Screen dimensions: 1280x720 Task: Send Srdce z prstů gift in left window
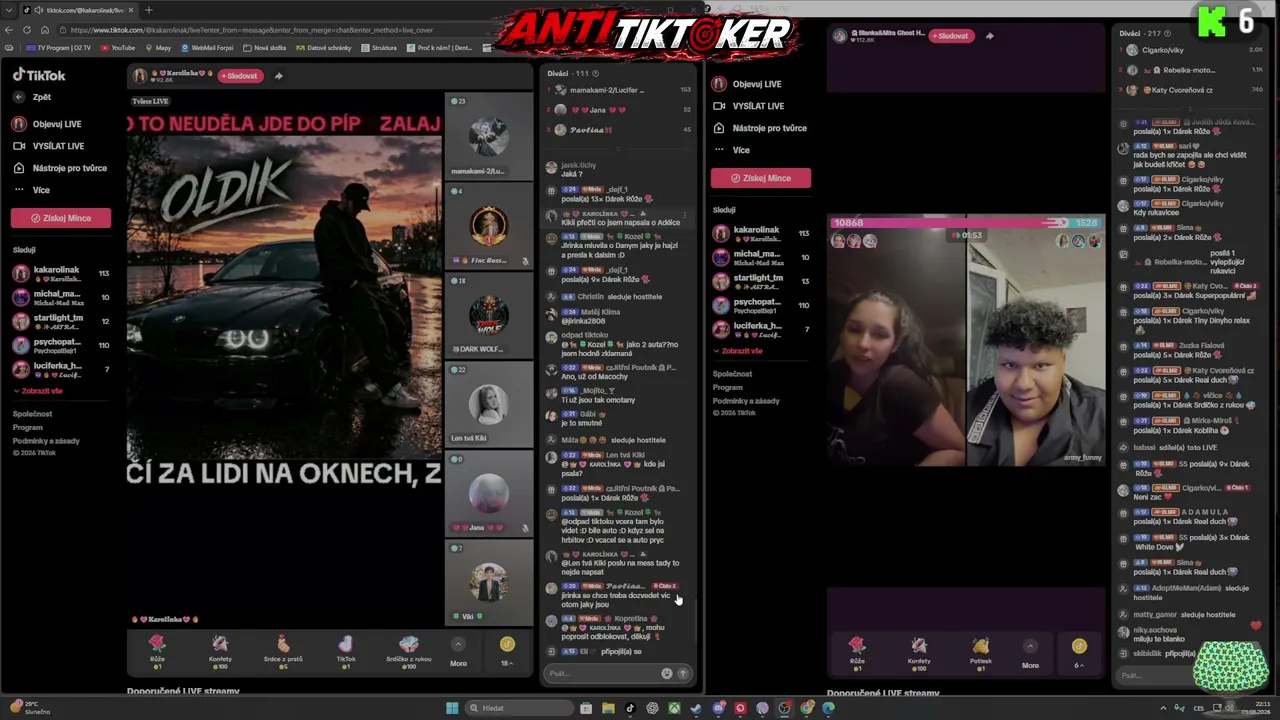(283, 650)
